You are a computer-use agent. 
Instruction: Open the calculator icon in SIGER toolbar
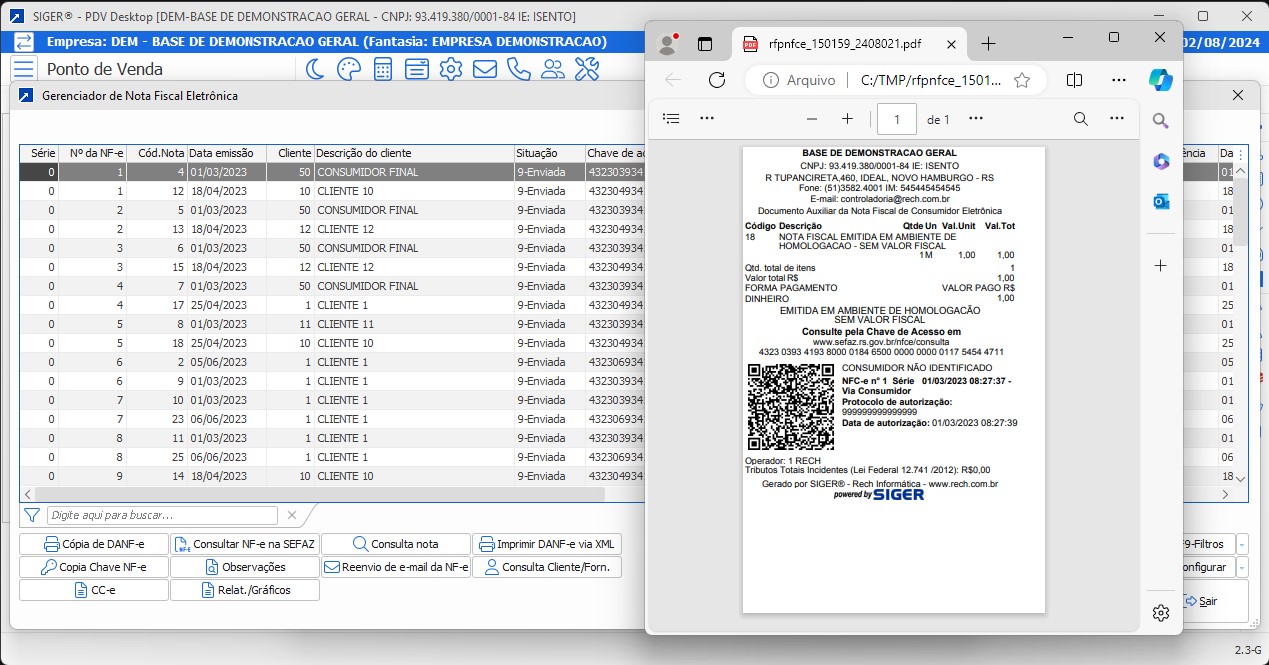click(382, 69)
